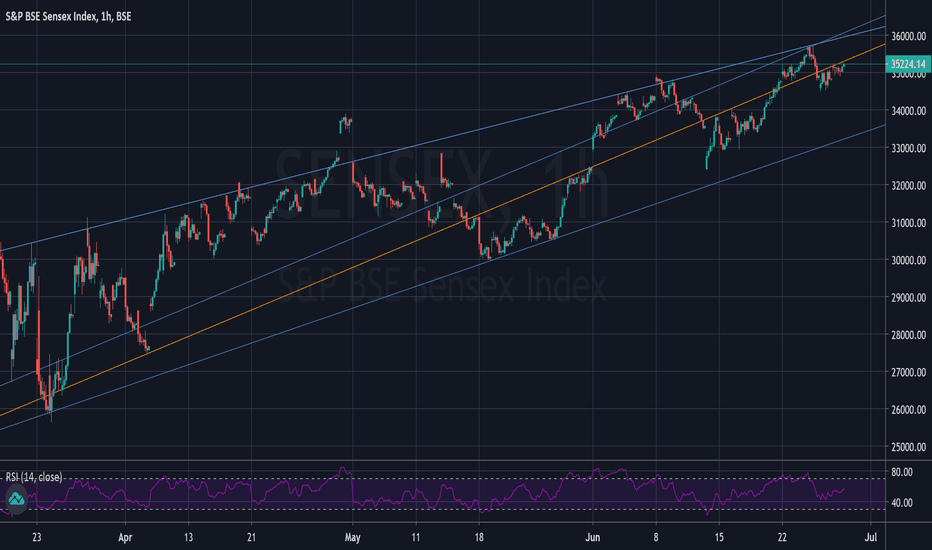The width and height of the screenshot is (932, 550).
Task: Click the 11 date label on time axis
Action: [415, 538]
